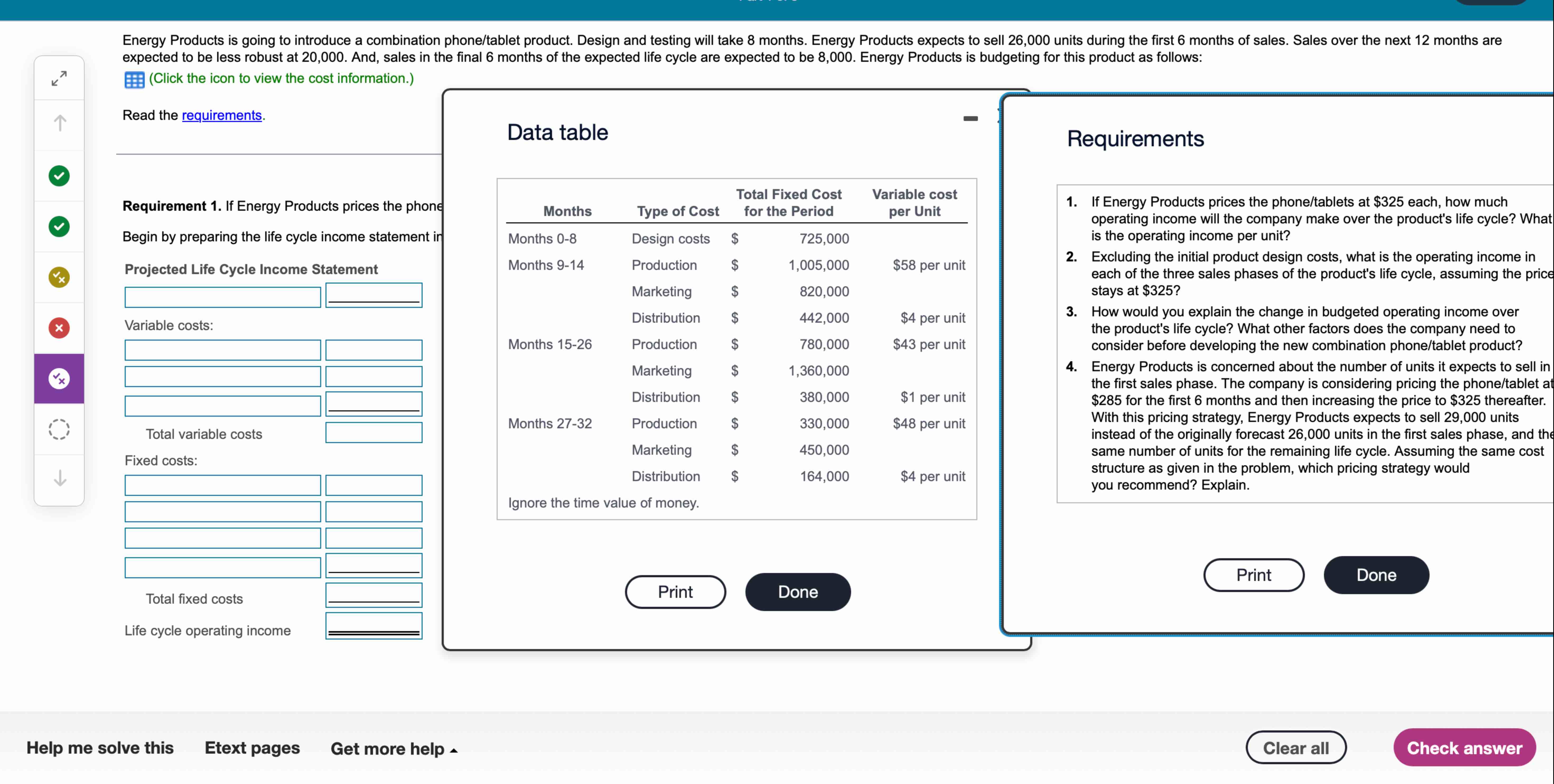Screen dimensions: 1554x784
Task: Select the olive partially correct question part
Action: [x=59, y=278]
